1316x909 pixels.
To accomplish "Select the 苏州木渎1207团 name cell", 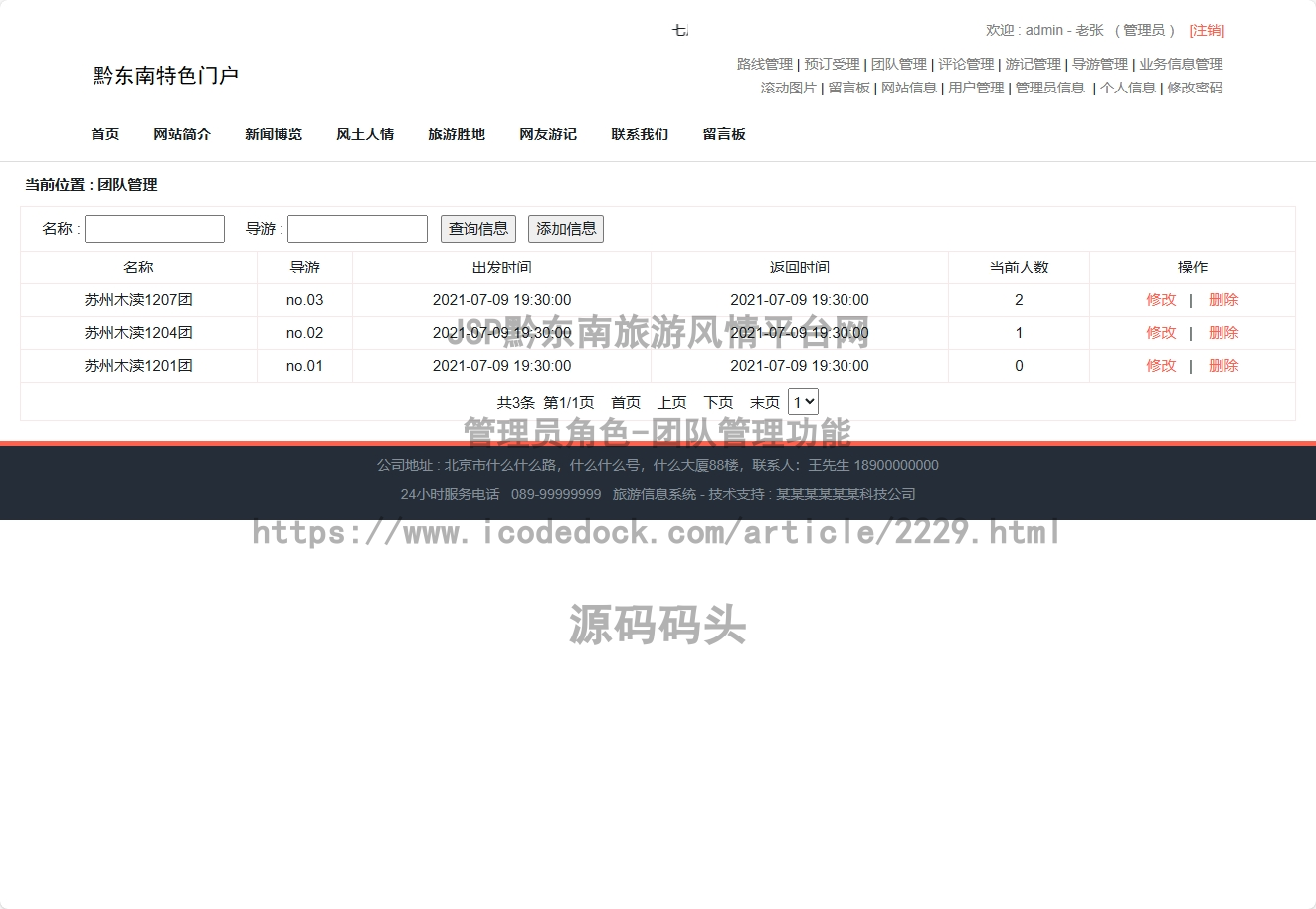I will pyautogui.click(x=138, y=300).
